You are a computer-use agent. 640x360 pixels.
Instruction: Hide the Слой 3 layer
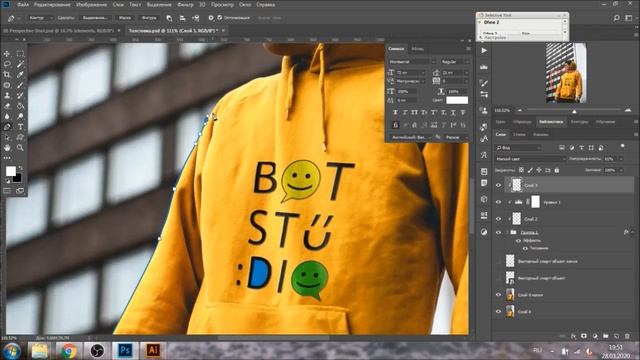[x=498, y=185]
